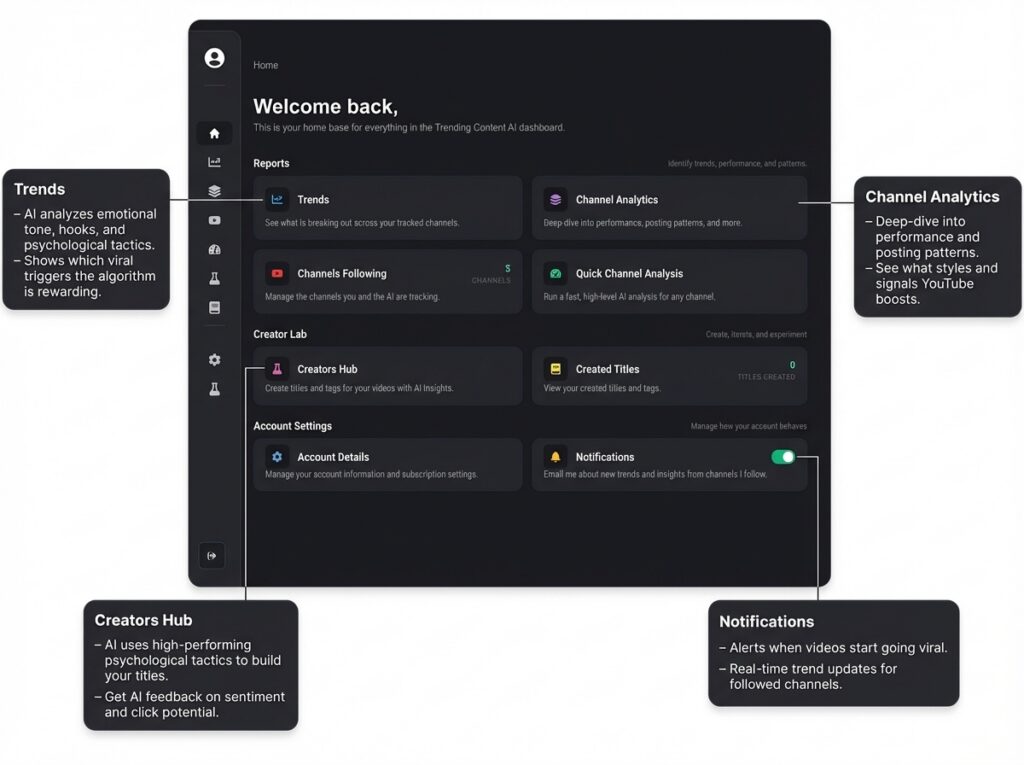Open the Creators Hub card
The height and width of the screenshot is (765, 1024).
point(387,376)
